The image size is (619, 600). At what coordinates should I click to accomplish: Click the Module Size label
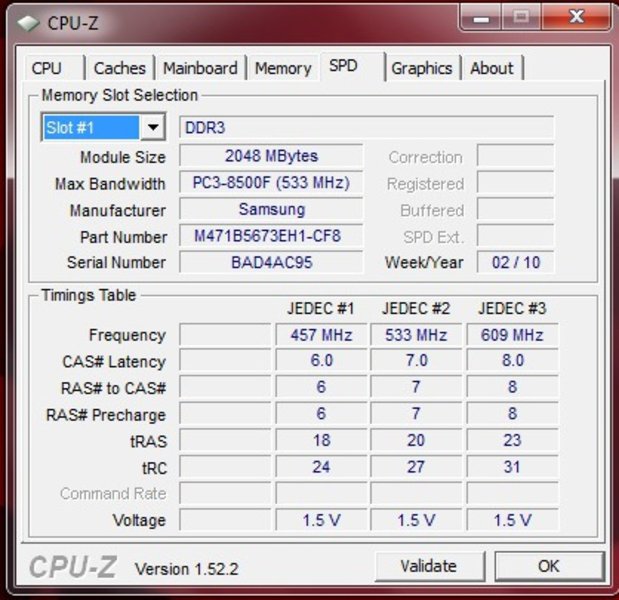point(123,157)
